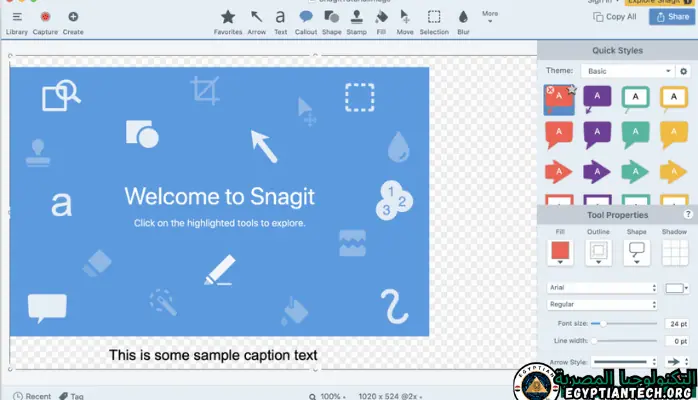The image size is (698, 400).
Task: Toggle the Tag panel
Action: (x=70, y=395)
